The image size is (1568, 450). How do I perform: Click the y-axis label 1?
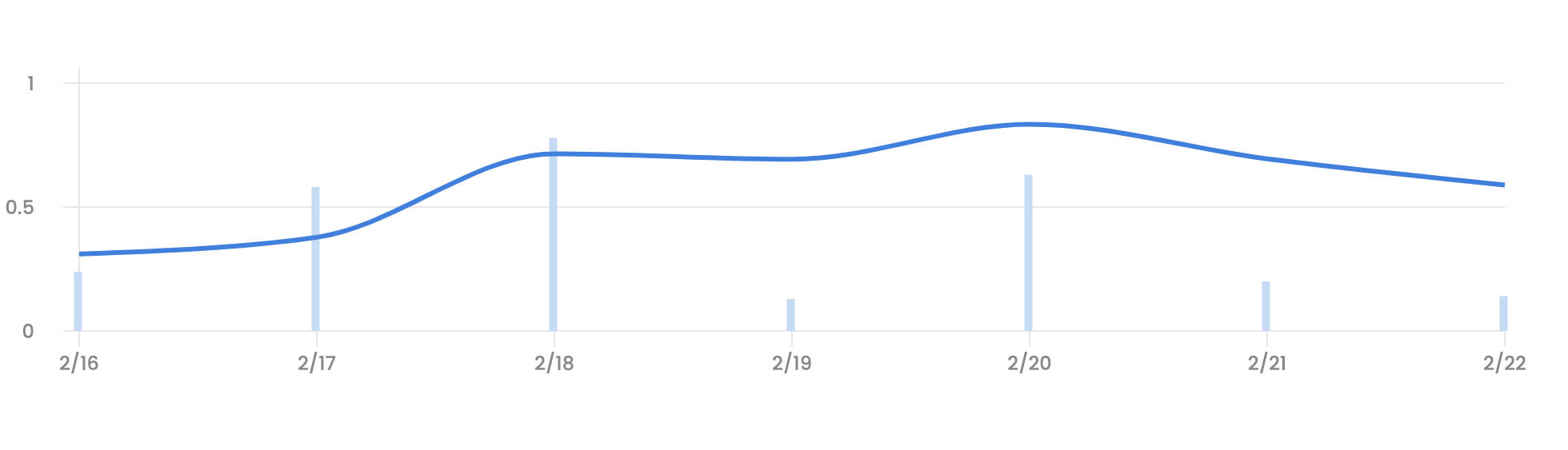(x=30, y=83)
